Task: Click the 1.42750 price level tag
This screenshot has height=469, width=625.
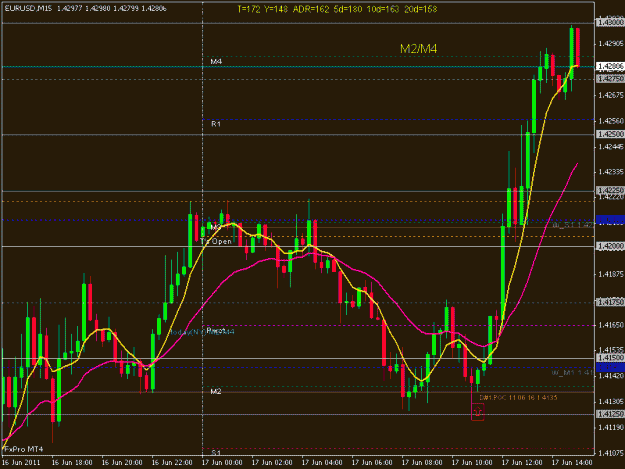Action: point(610,79)
